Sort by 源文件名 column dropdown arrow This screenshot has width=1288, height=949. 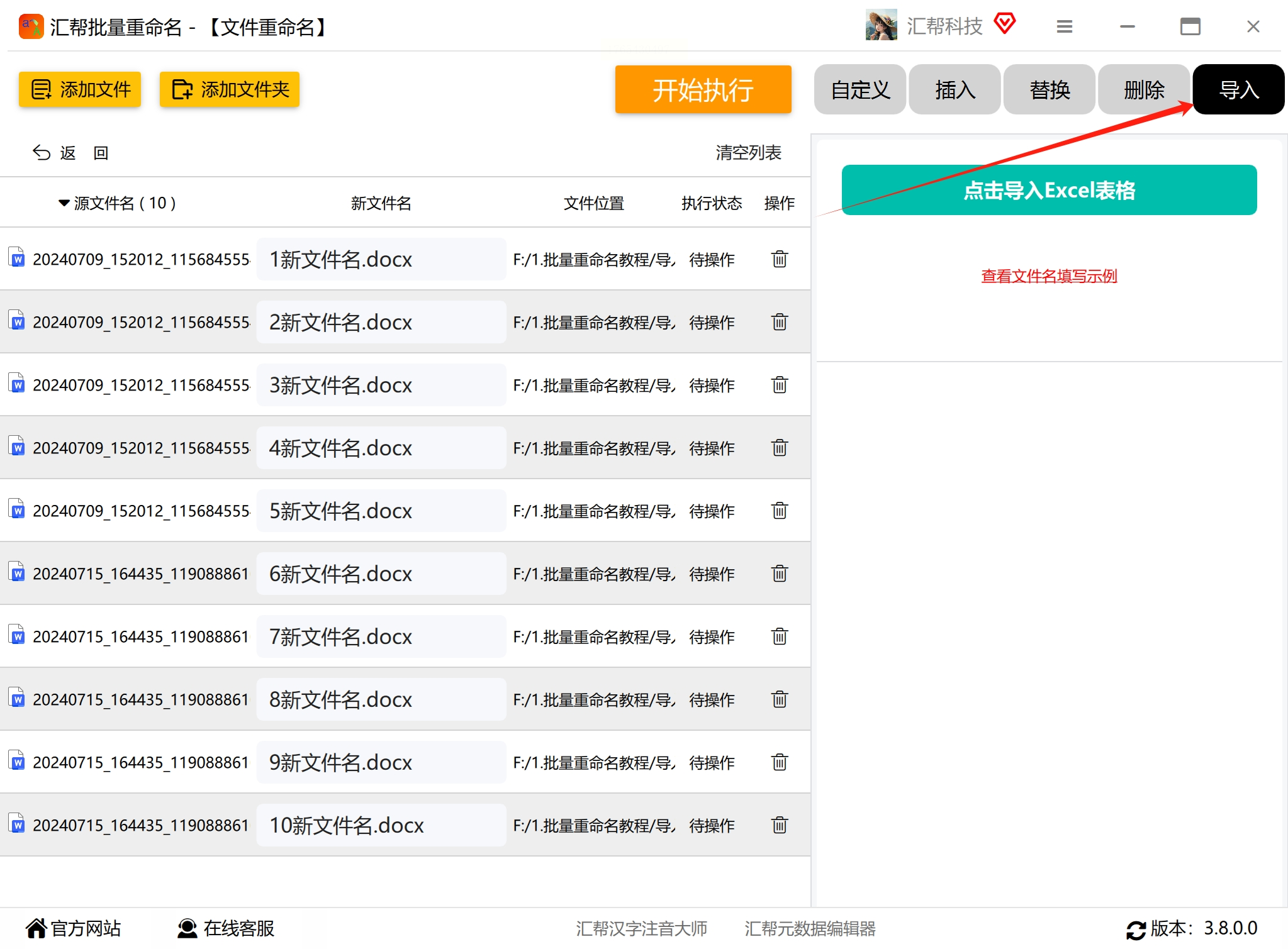pyautogui.click(x=64, y=203)
